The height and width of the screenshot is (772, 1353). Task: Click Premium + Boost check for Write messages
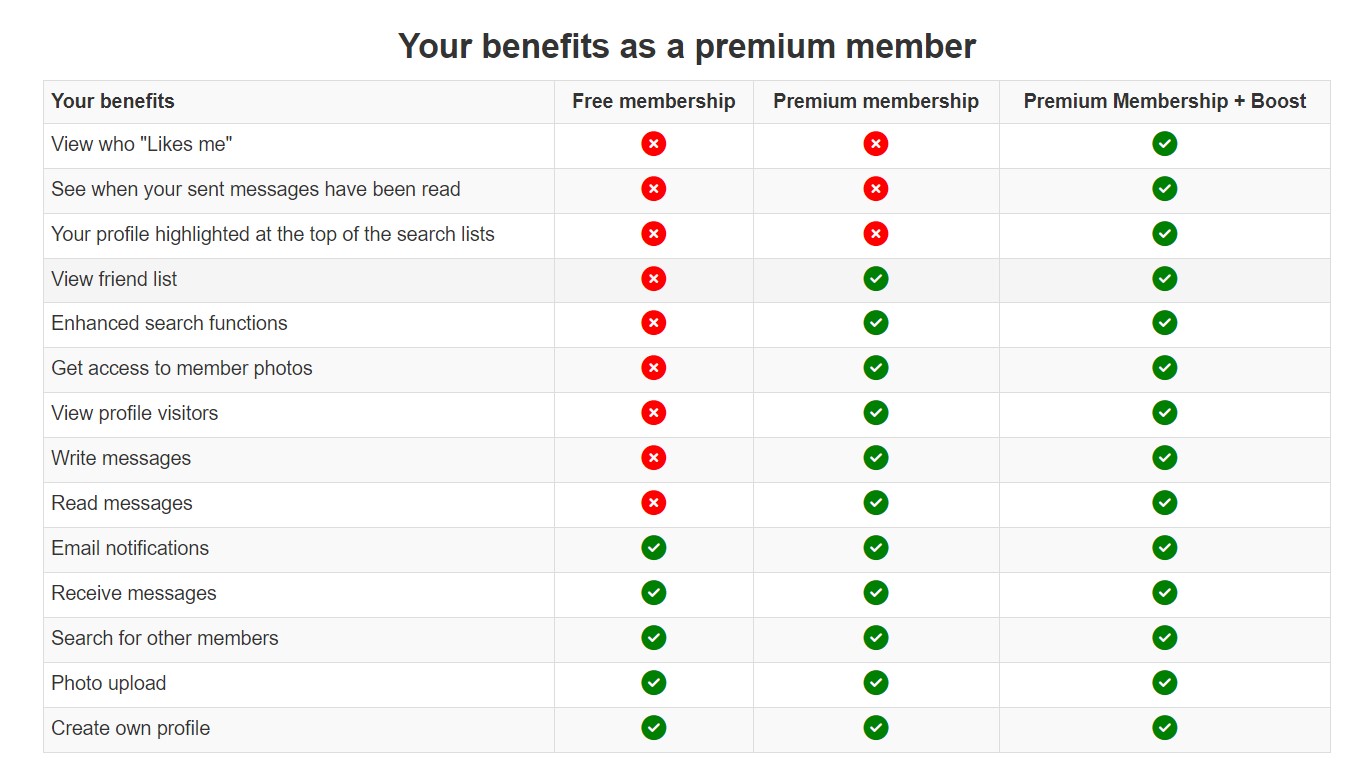[1164, 458]
